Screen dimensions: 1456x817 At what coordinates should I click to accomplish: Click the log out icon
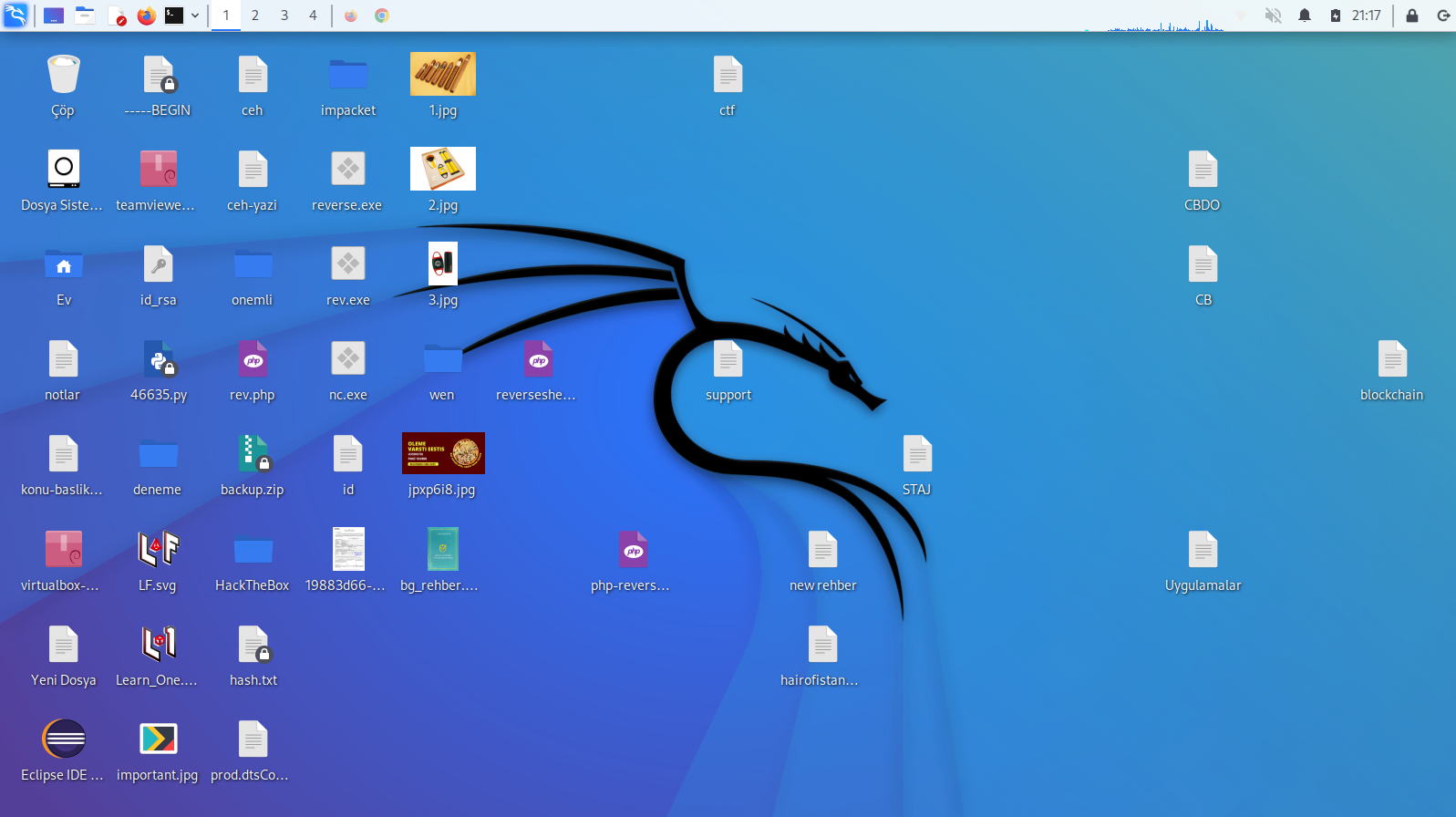pos(1443,16)
